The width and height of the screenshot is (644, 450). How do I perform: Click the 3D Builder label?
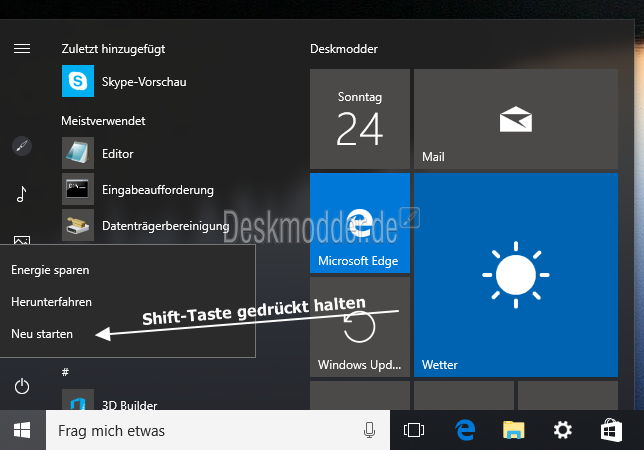[129, 405]
